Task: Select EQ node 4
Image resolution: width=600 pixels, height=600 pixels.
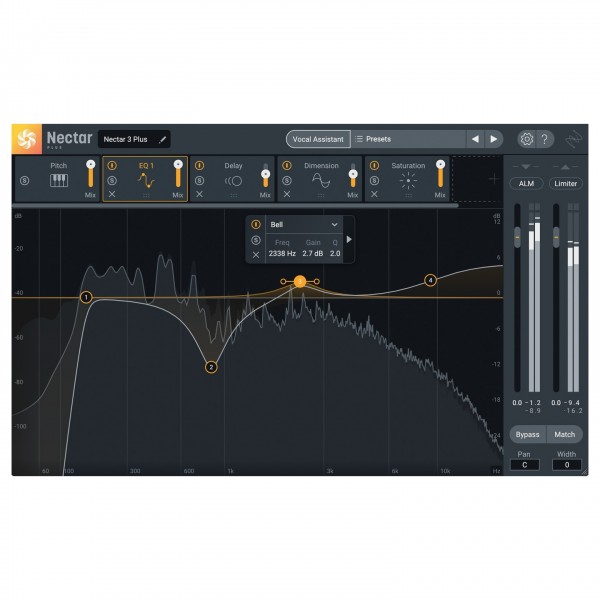Action: pyautogui.click(x=430, y=280)
